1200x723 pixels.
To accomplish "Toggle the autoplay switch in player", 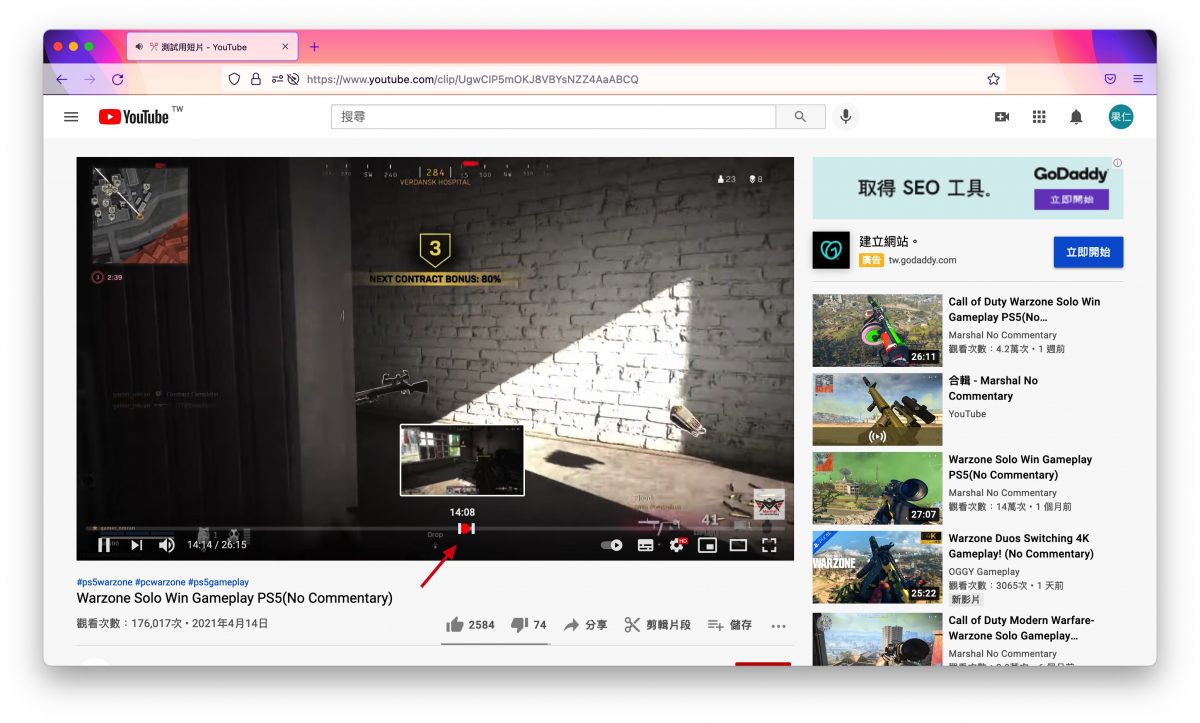I will coord(611,545).
